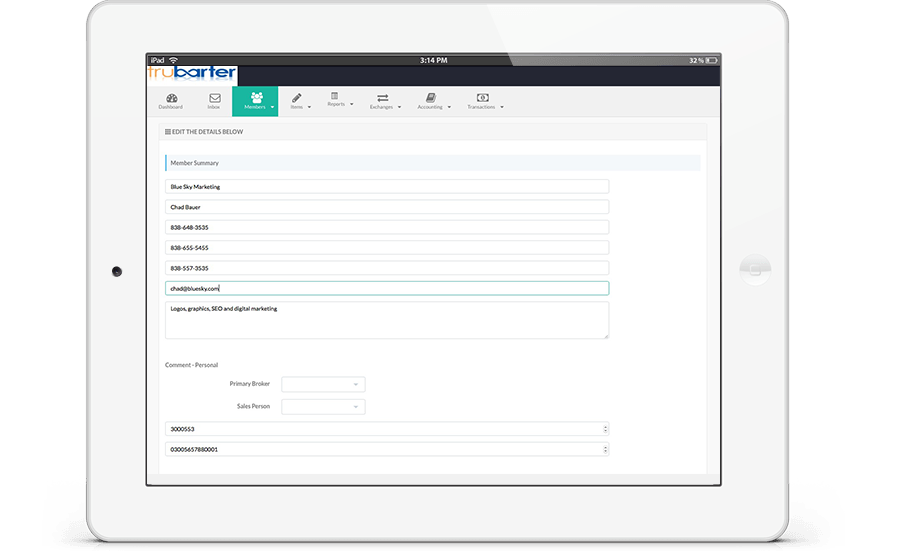Click the Accounting book icon
This screenshot has width=912, height=551.
pyautogui.click(x=430, y=98)
